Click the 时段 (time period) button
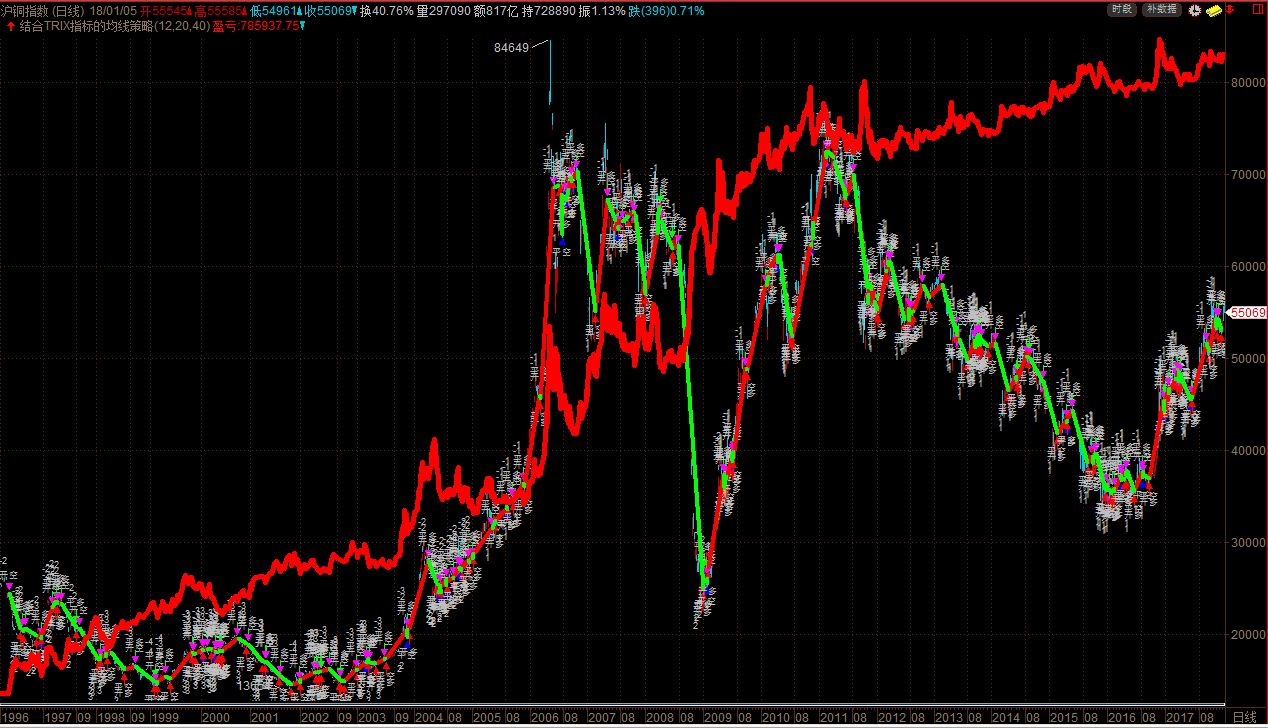Viewport: 1268px width, 728px height. [x=1122, y=9]
